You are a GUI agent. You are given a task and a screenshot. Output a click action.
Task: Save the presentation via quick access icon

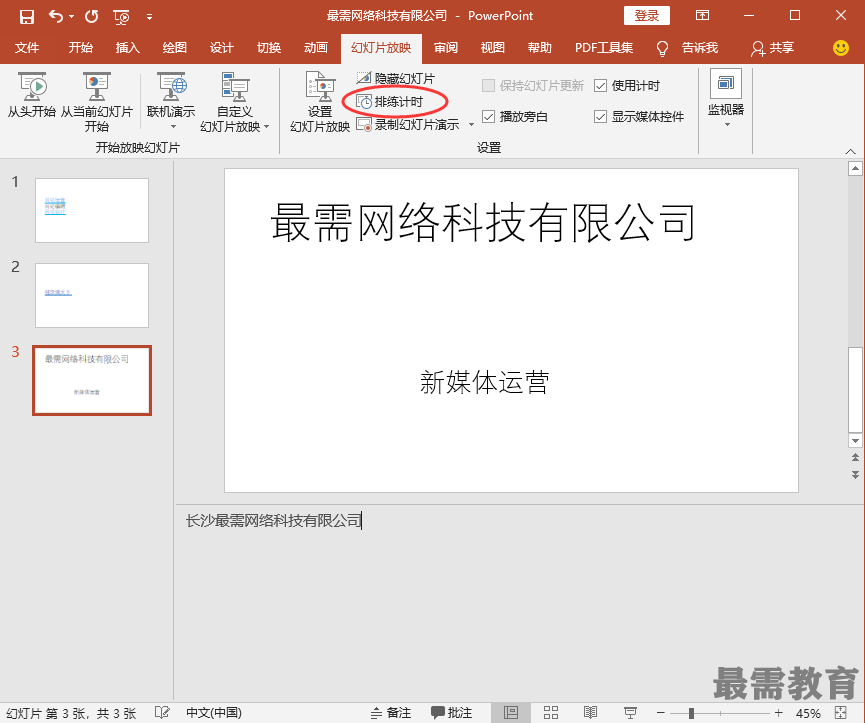[x=26, y=17]
